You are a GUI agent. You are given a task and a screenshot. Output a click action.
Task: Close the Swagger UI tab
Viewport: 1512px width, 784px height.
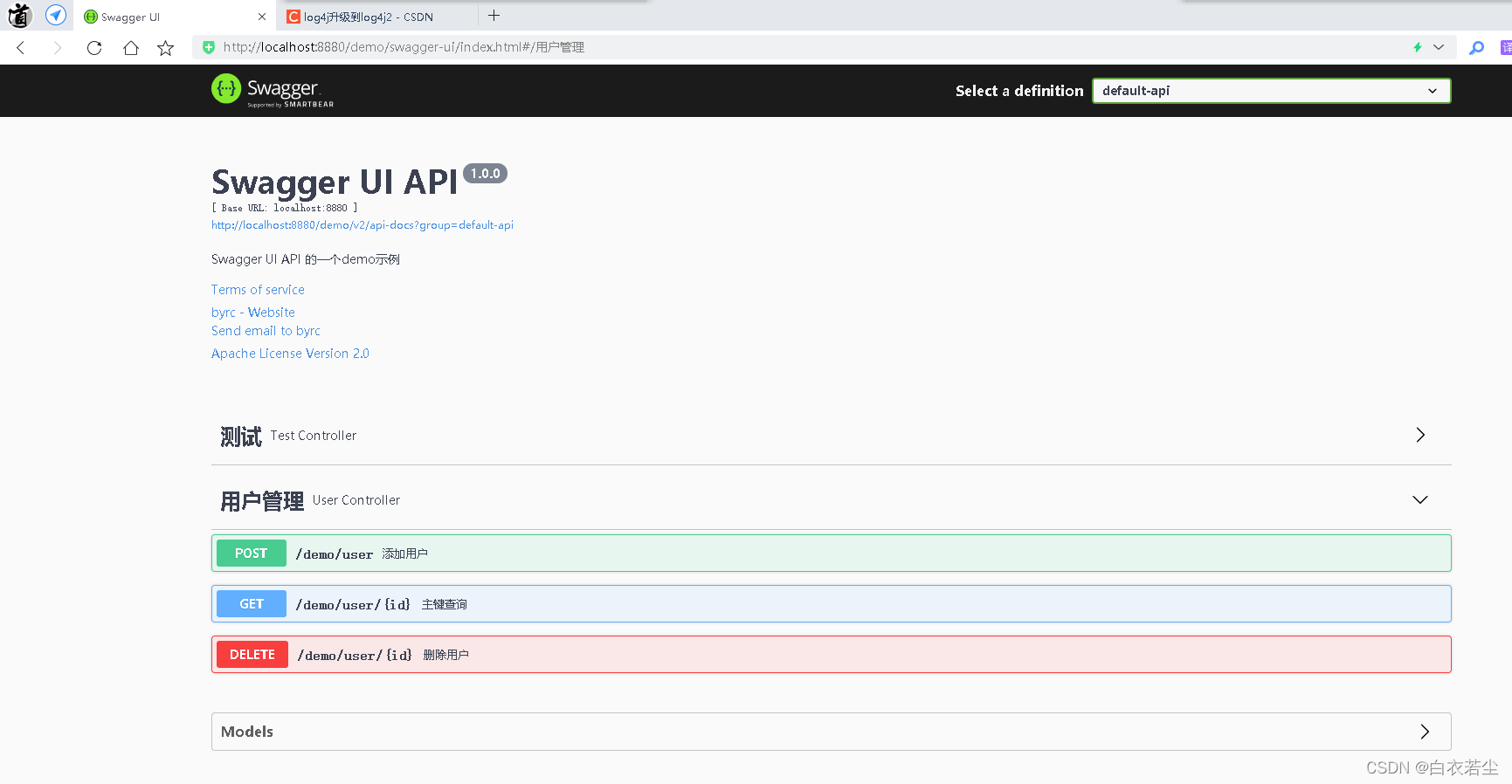pos(262,17)
